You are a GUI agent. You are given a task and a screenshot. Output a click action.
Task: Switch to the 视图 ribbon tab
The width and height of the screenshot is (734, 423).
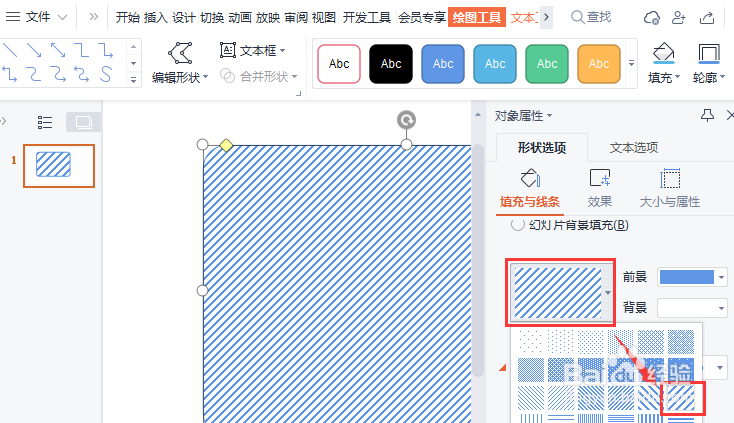(x=324, y=18)
